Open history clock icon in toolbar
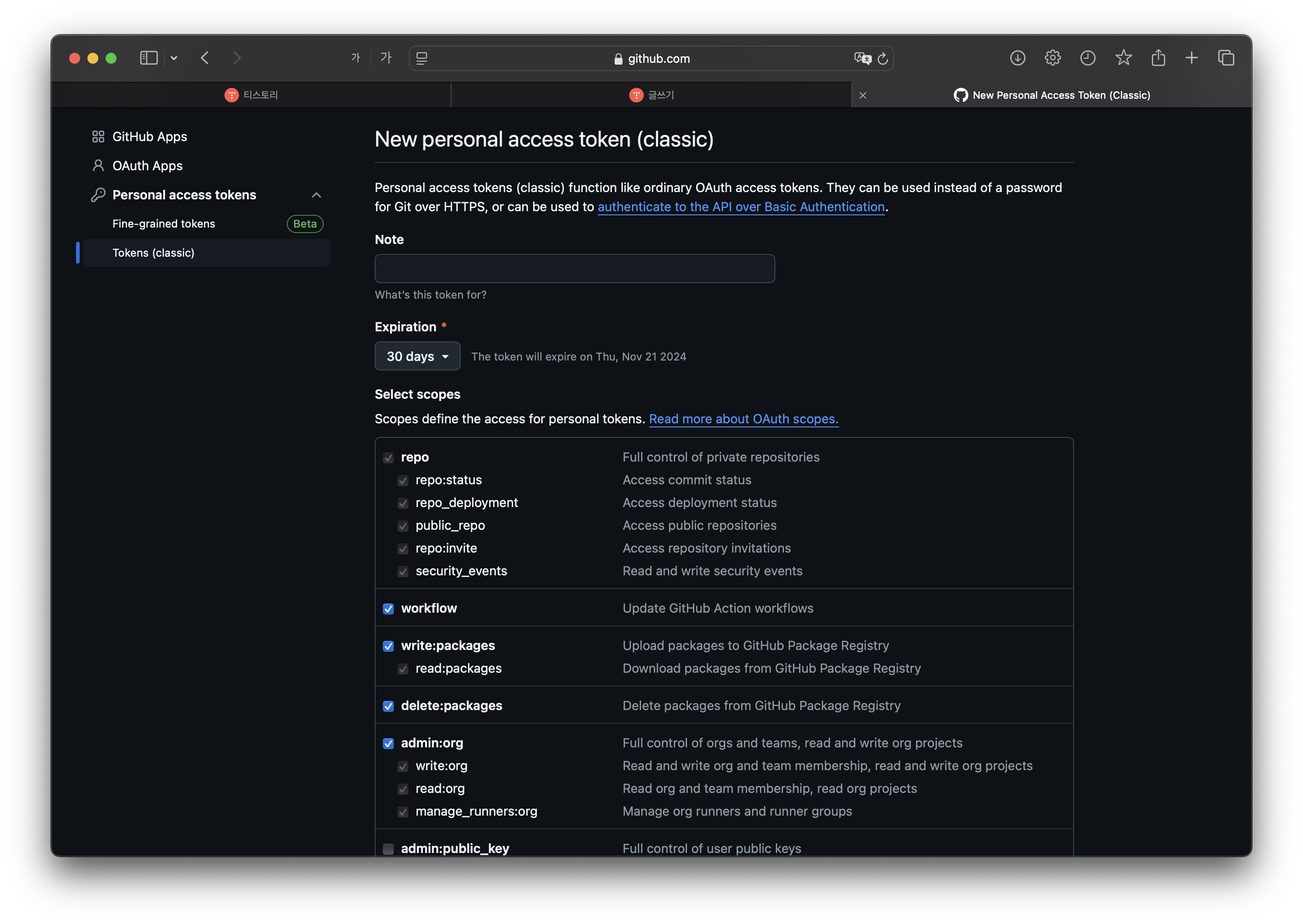This screenshot has width=1303, height=924. (1087, 58)
